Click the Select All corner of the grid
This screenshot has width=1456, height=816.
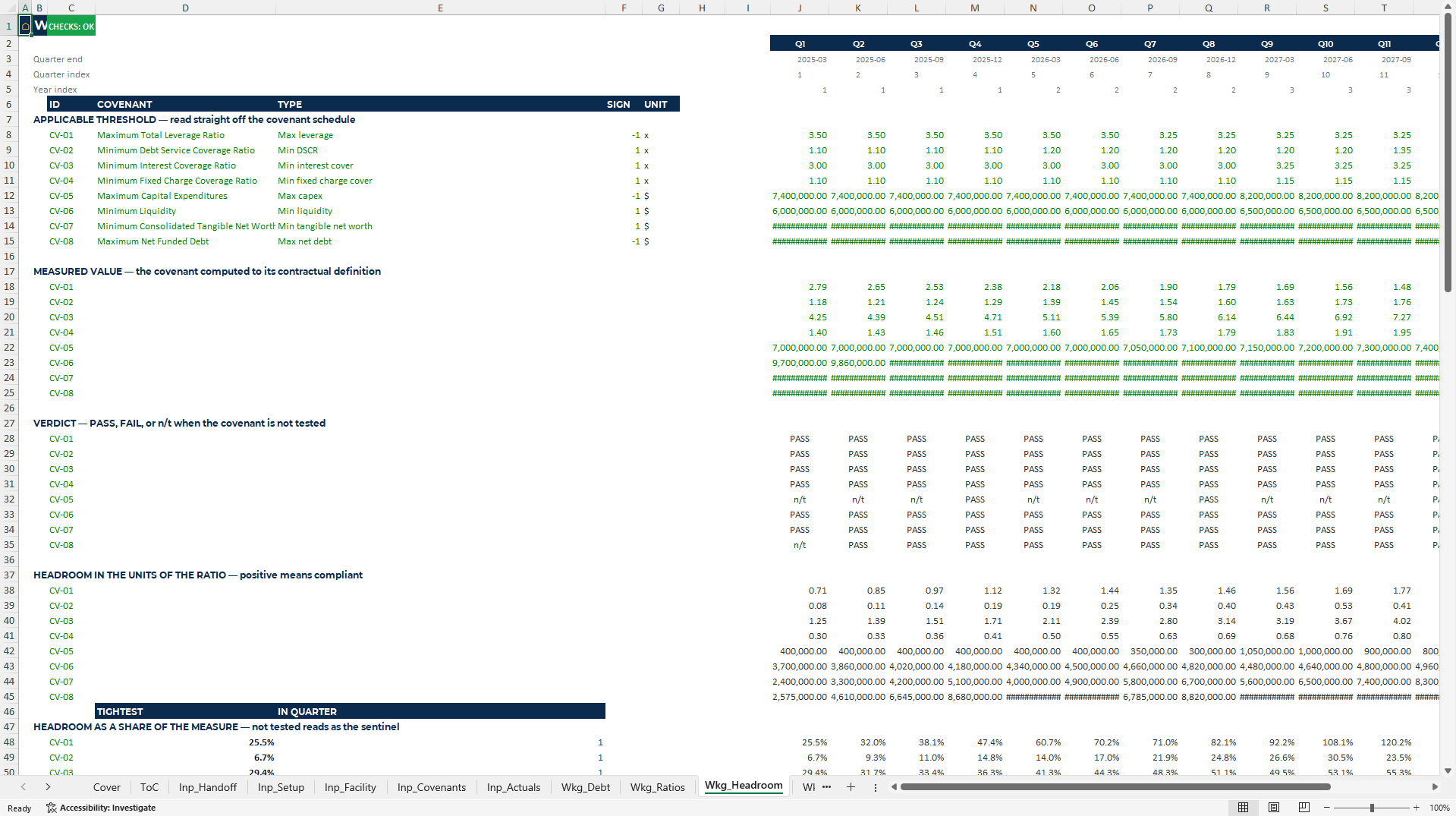(9, 8)
